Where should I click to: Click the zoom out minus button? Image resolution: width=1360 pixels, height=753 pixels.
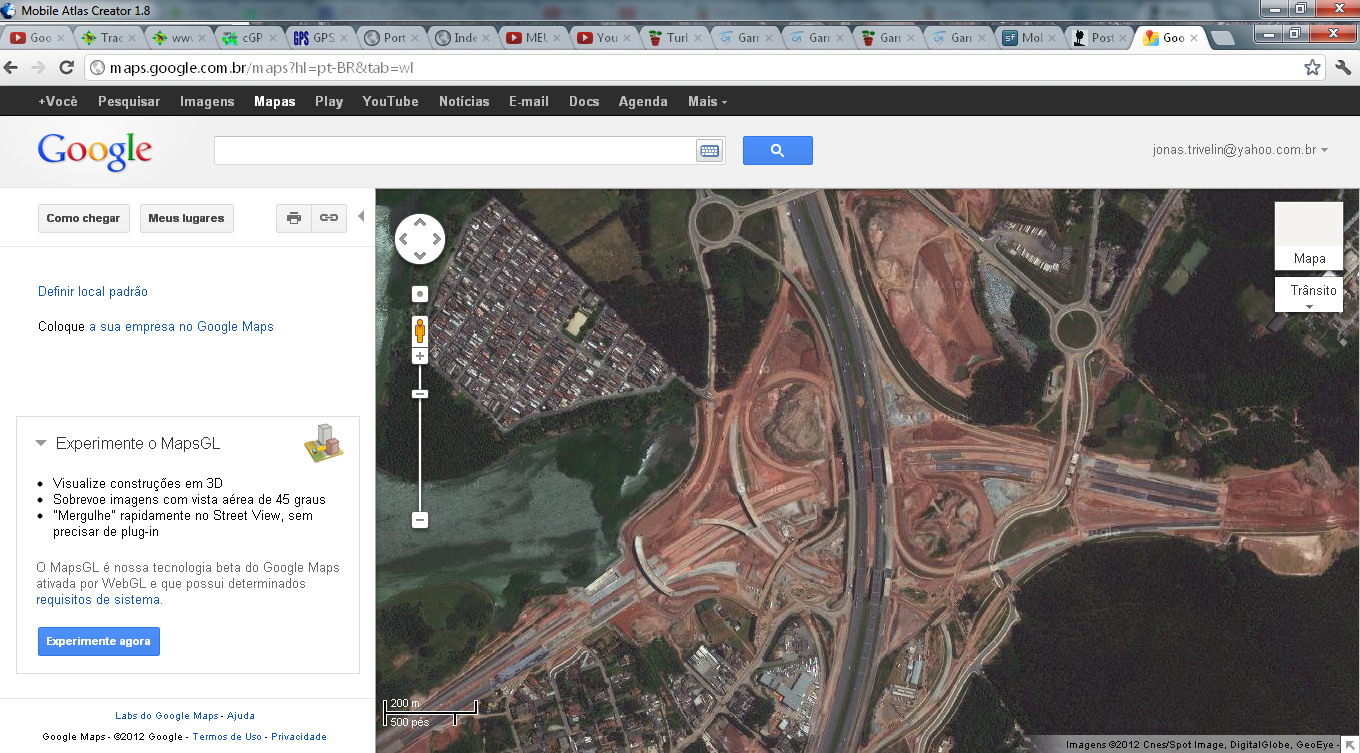point(420,520)
